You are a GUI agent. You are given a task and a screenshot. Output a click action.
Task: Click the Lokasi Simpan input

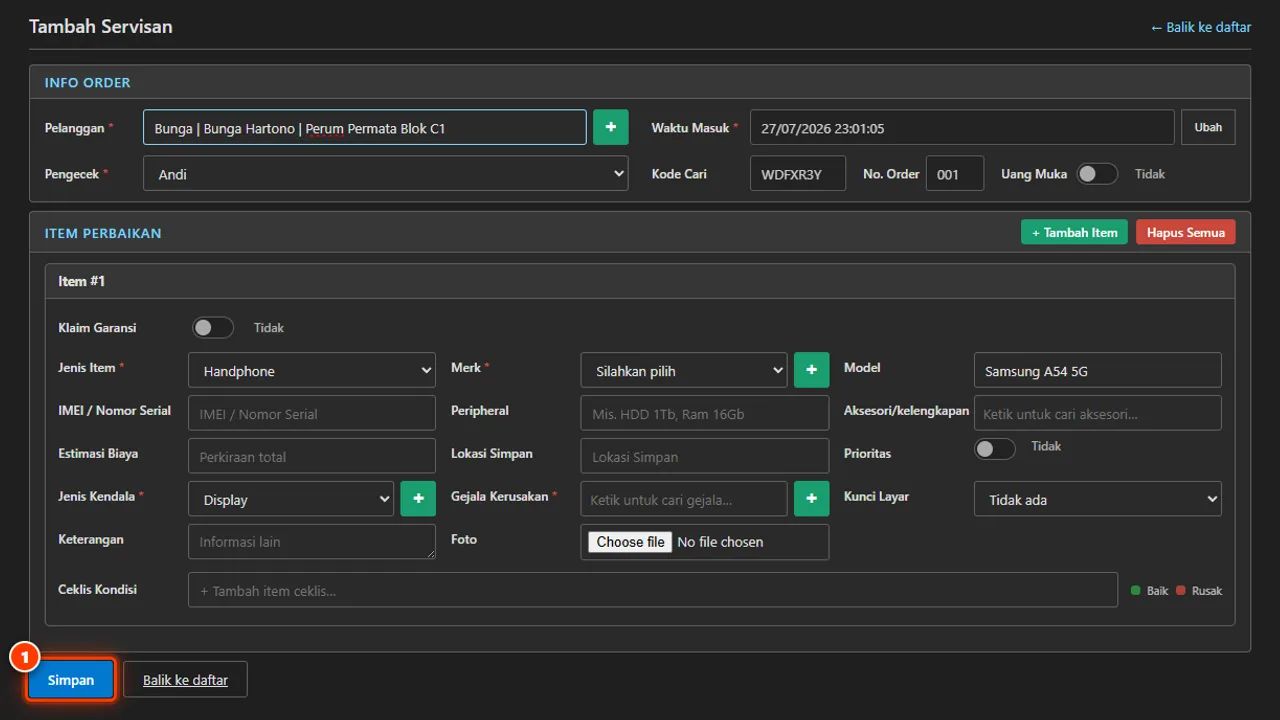705,456
